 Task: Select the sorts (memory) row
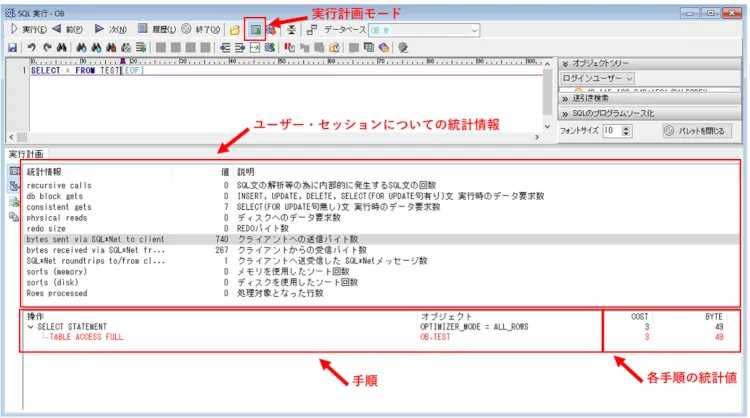click(381, 272)
